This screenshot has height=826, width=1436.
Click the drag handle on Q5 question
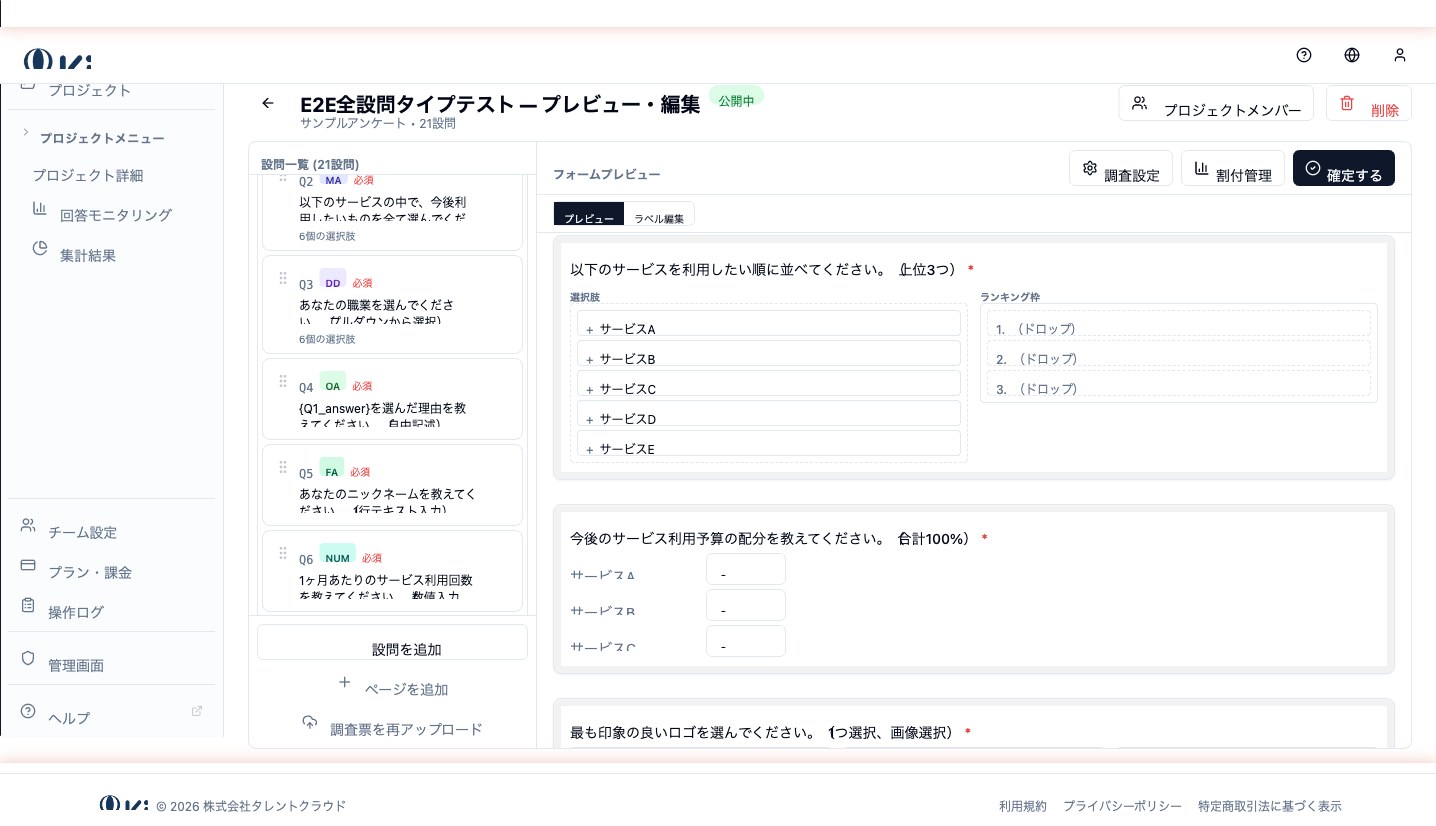click(283, 467)
